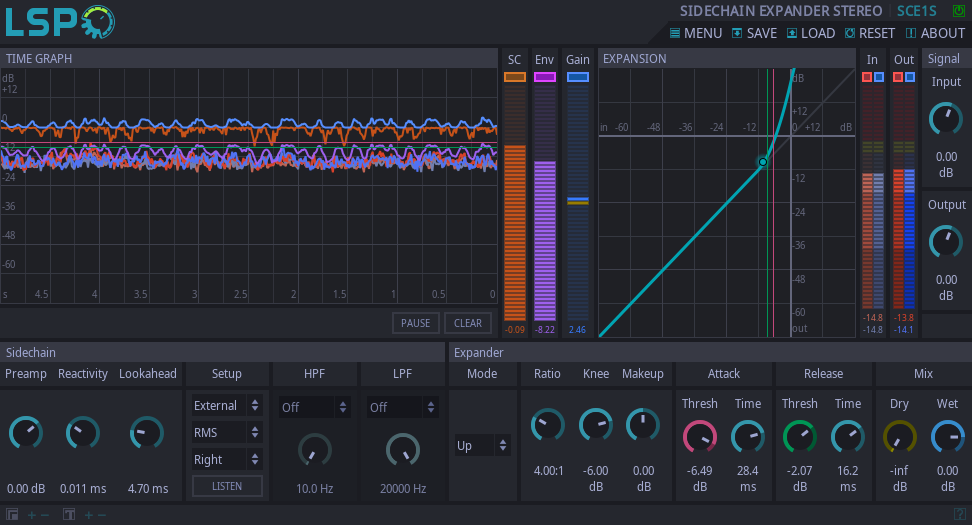Click the Signal Input gain knob

click(946, 119)
